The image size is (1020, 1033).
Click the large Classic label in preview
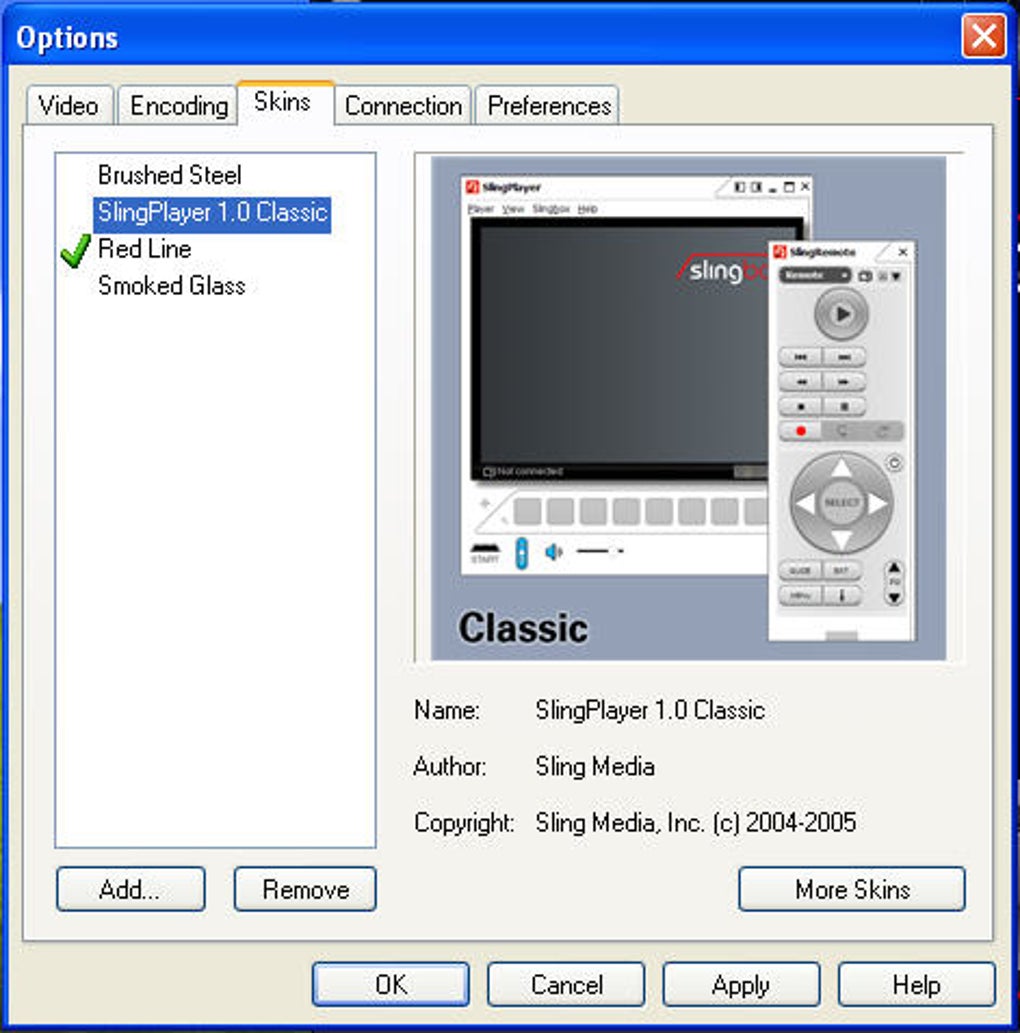click(523, 627)
